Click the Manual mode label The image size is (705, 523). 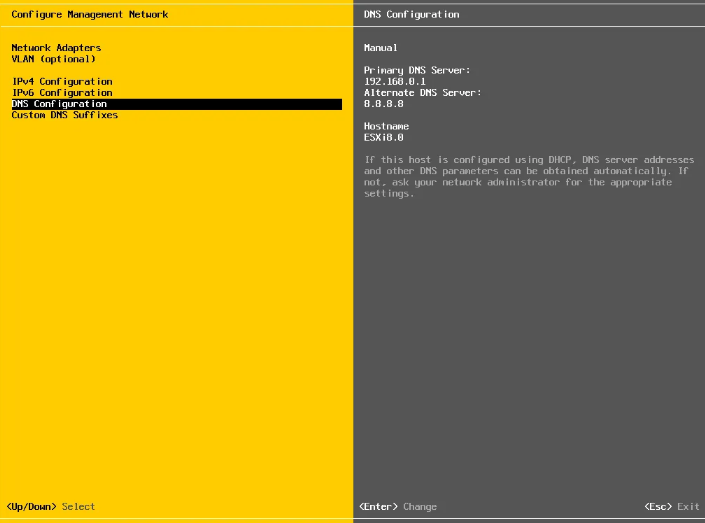coord(380,48)
